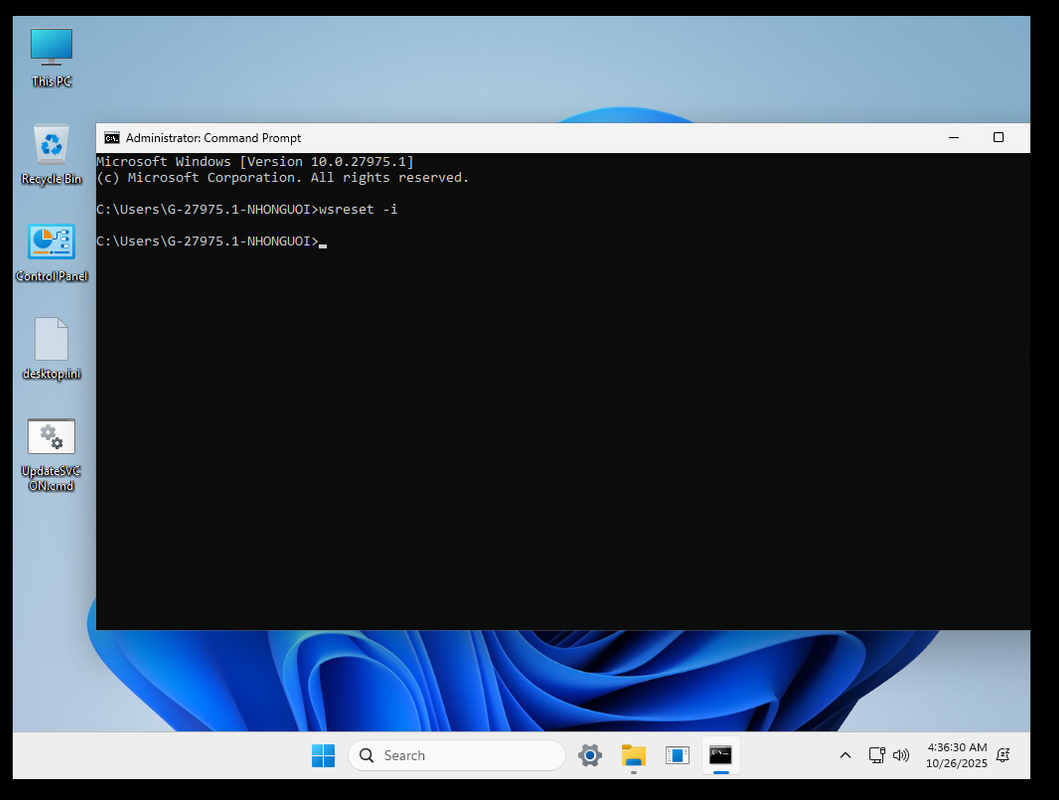Viewport: 1059px width, 800px height.
Task: Select the desktop.ini file icon
Action: point(51,349)
